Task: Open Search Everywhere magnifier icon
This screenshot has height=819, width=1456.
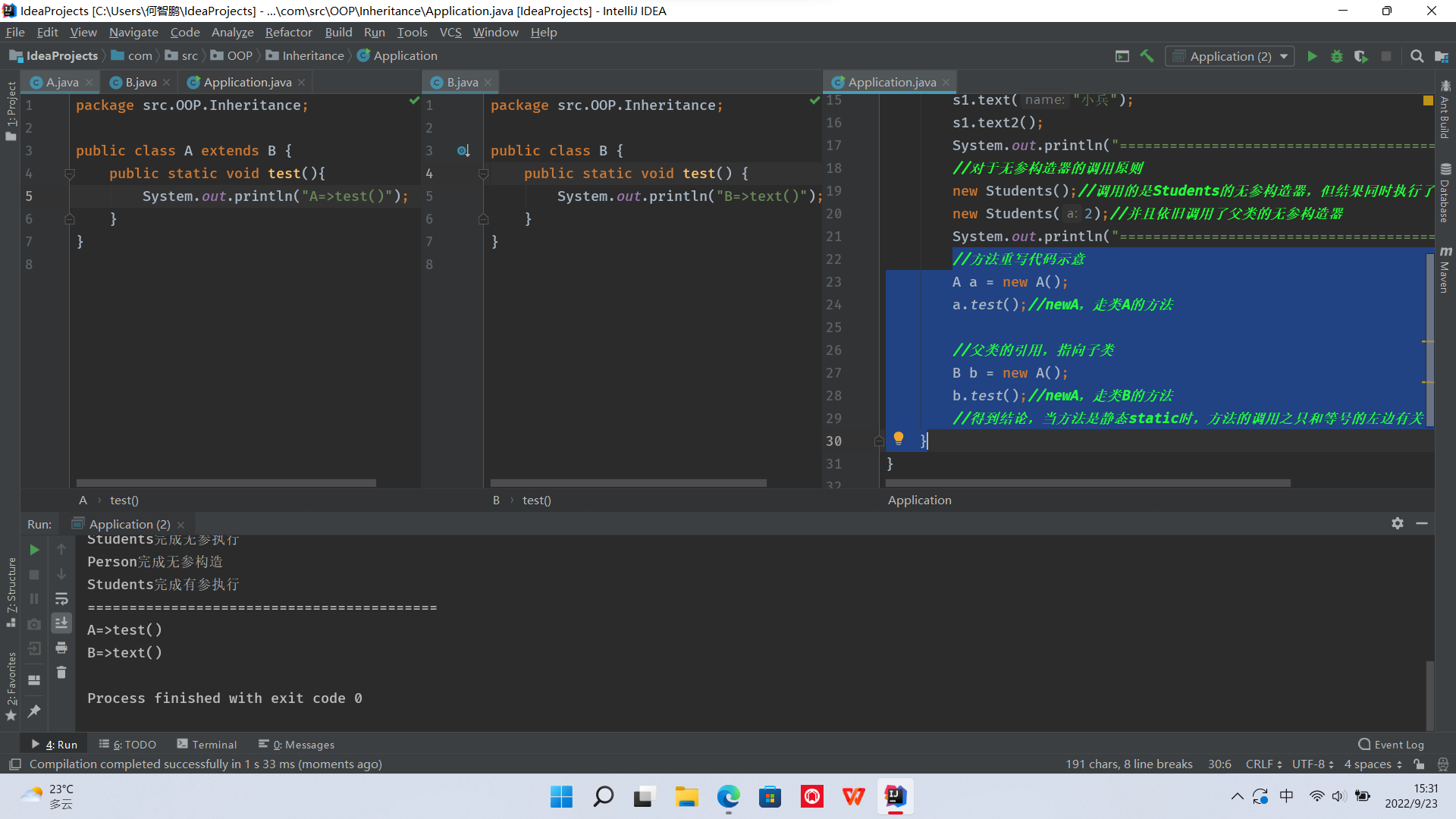Action: point(1417,56)
